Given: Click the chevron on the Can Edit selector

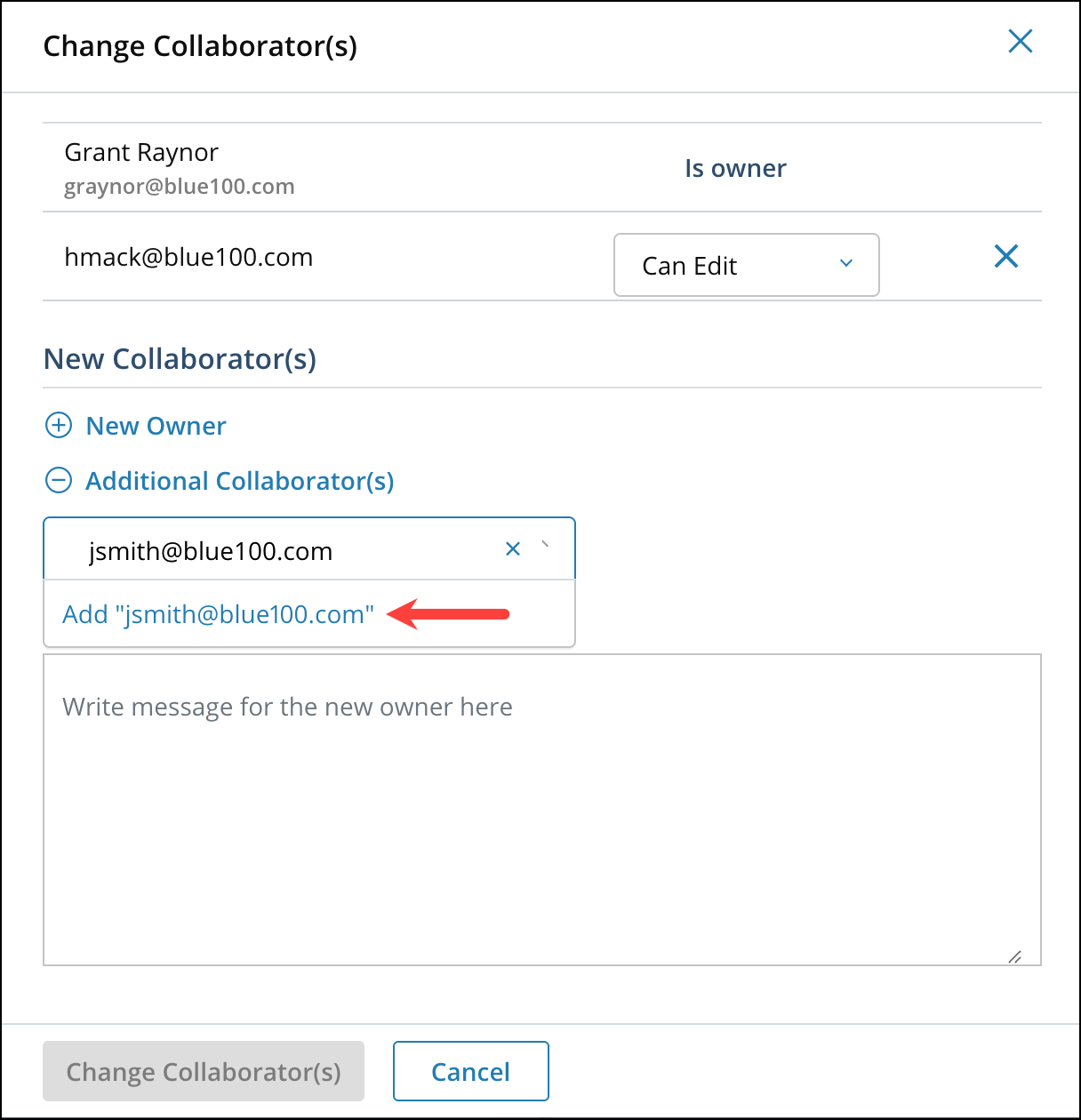Looking at the screenshot, I should click(x=846, y=264).
